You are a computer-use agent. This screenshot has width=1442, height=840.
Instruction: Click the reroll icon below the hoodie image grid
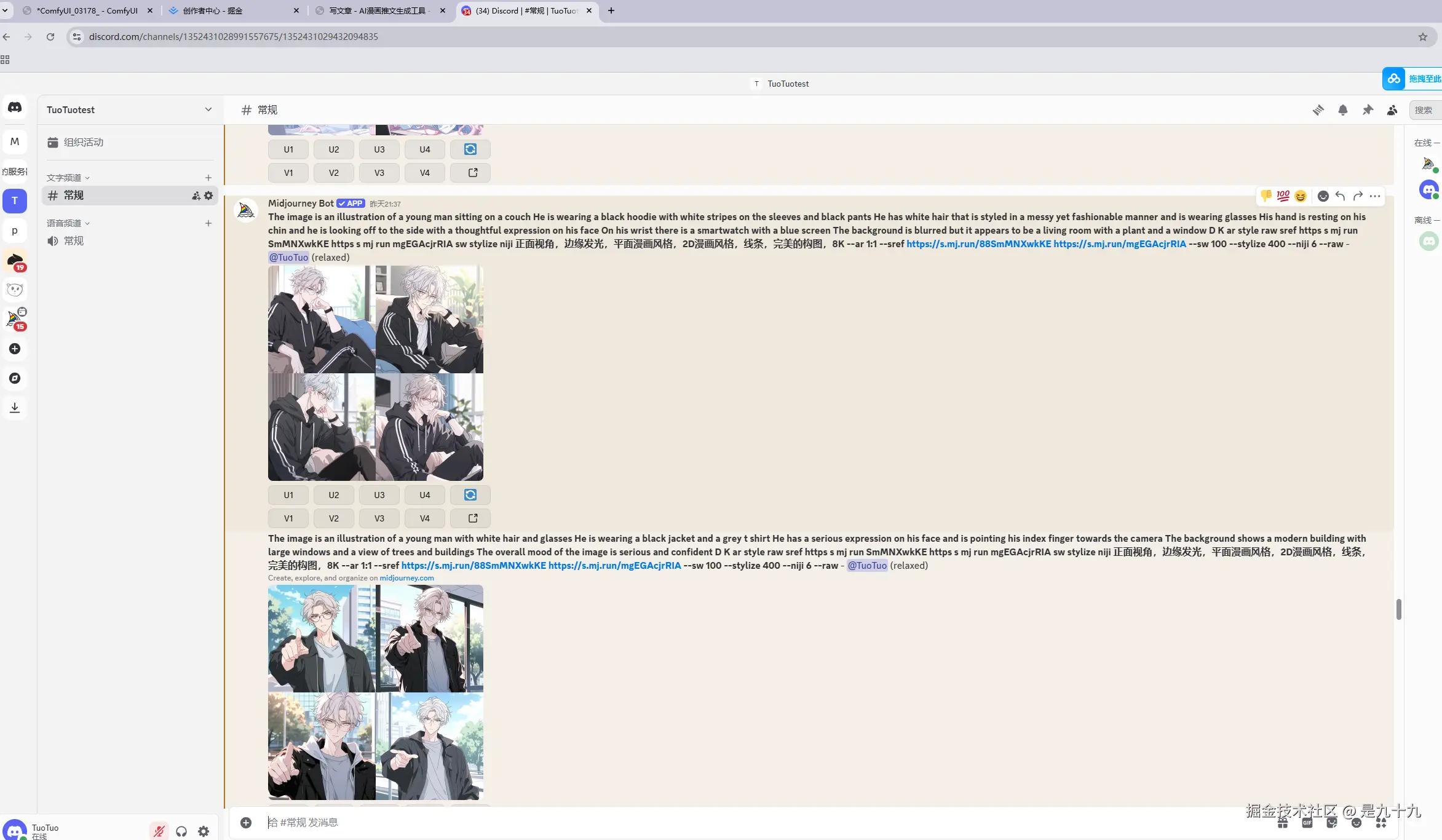[x=470, y=495]
